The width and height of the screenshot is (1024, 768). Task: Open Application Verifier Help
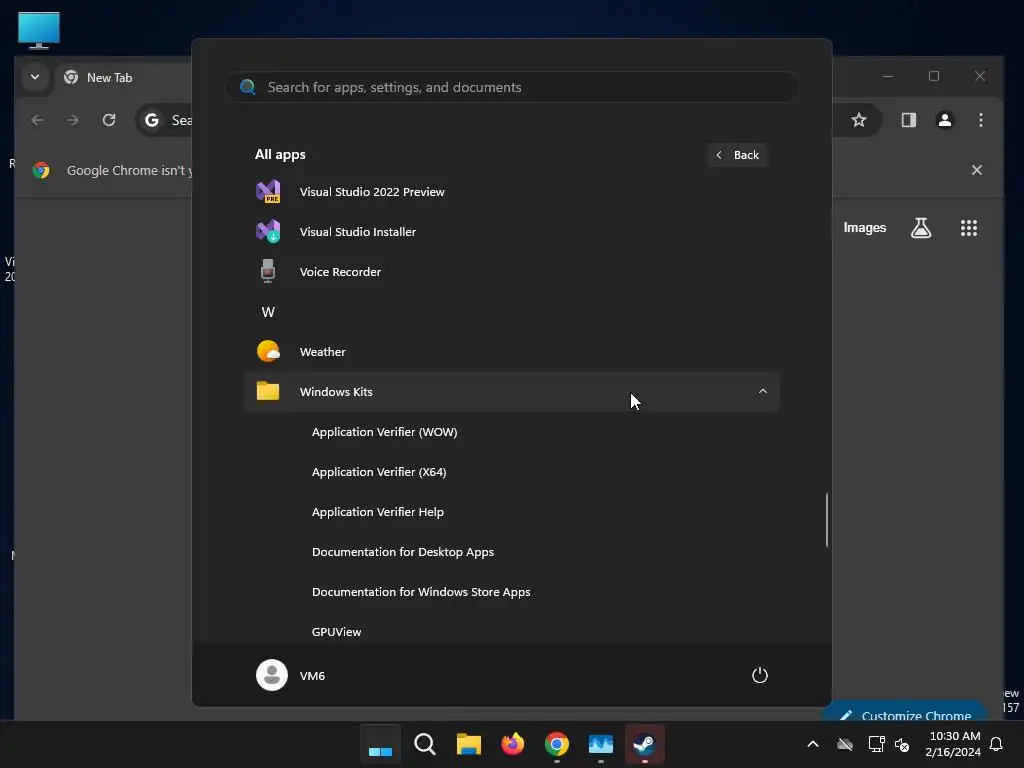377,512
